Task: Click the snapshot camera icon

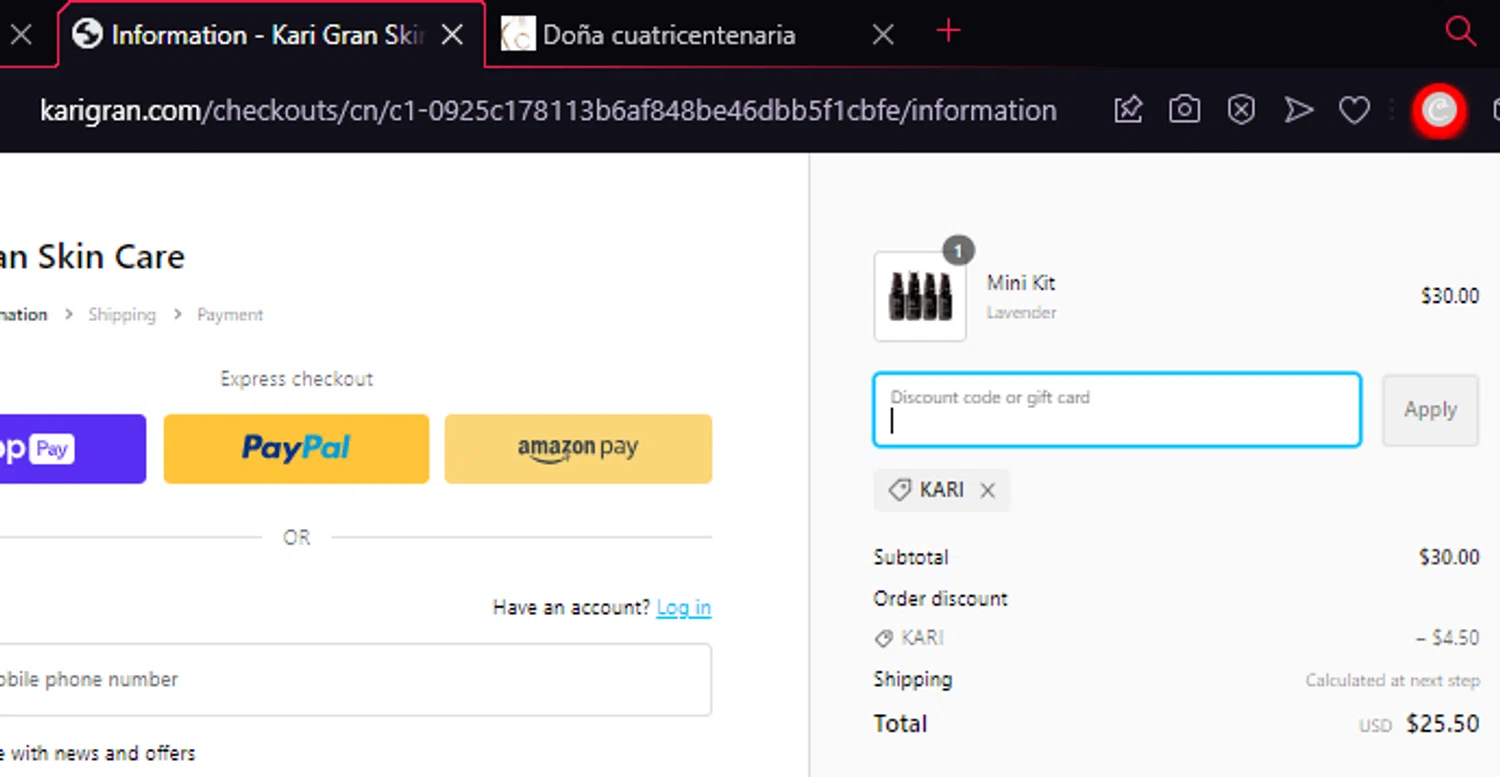Action: pyautogui.click(x=1185, y=110)
